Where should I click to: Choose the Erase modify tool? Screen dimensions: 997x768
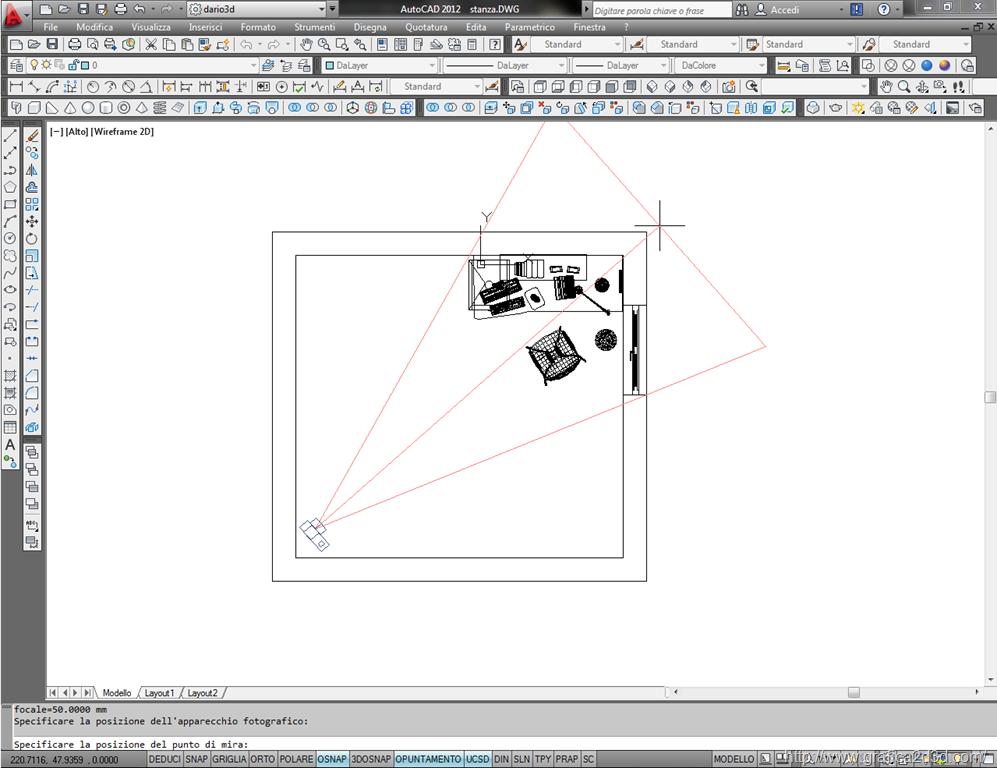coord(32,135)
